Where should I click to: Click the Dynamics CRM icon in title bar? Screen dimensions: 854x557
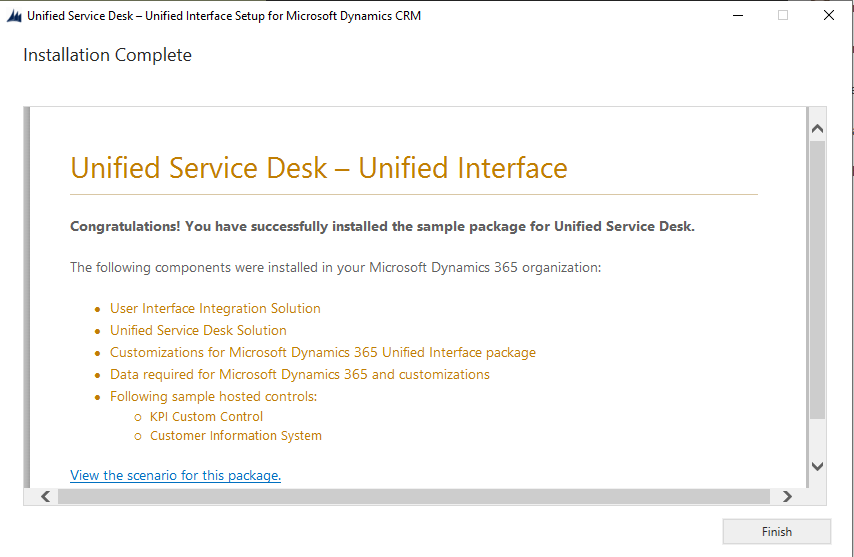14,16
